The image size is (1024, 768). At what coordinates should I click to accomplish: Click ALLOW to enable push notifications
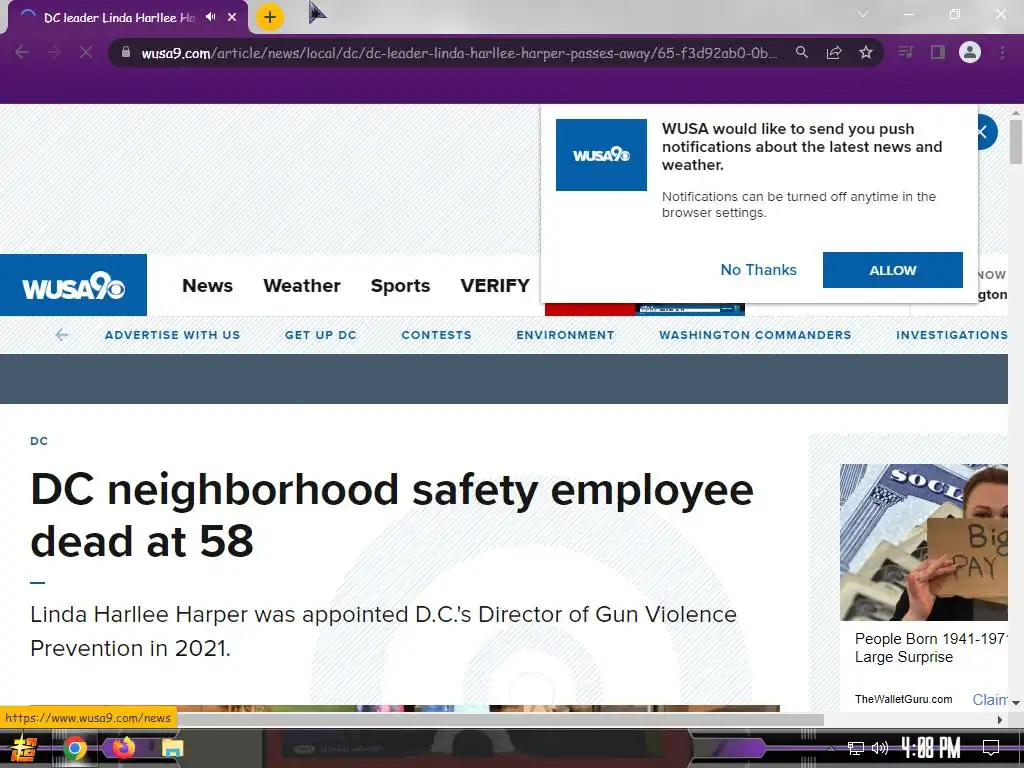pyautogui.click(x=893, y=270)
